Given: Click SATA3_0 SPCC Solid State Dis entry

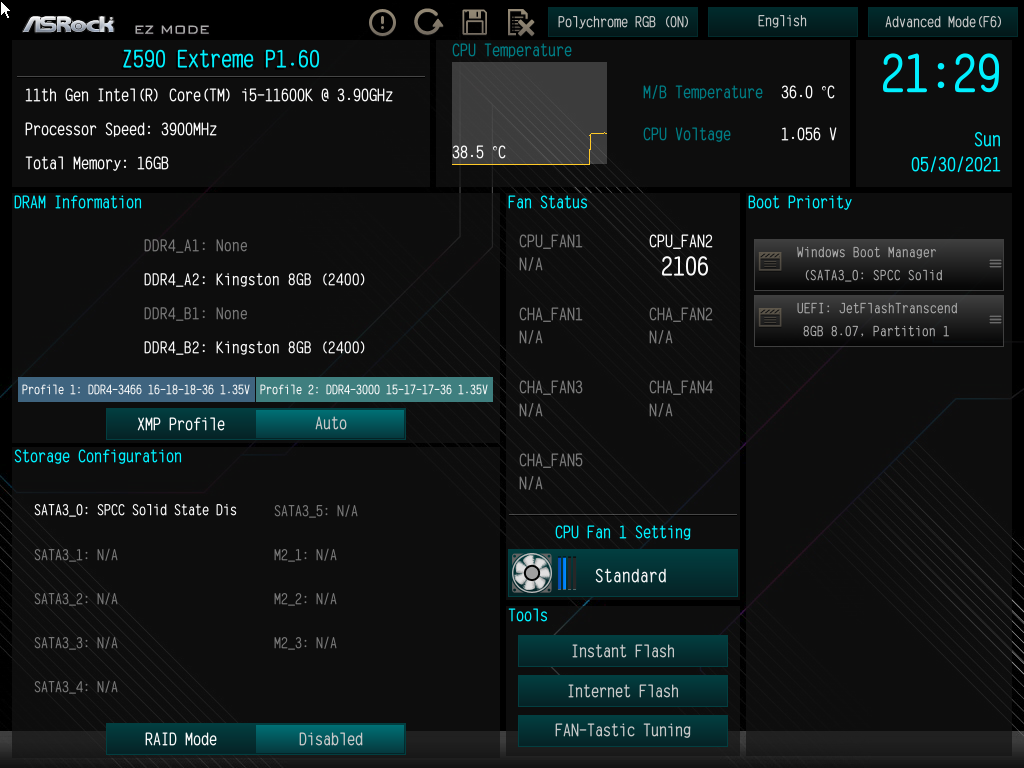Looking at the screenshot, I should tap(135, 510).
